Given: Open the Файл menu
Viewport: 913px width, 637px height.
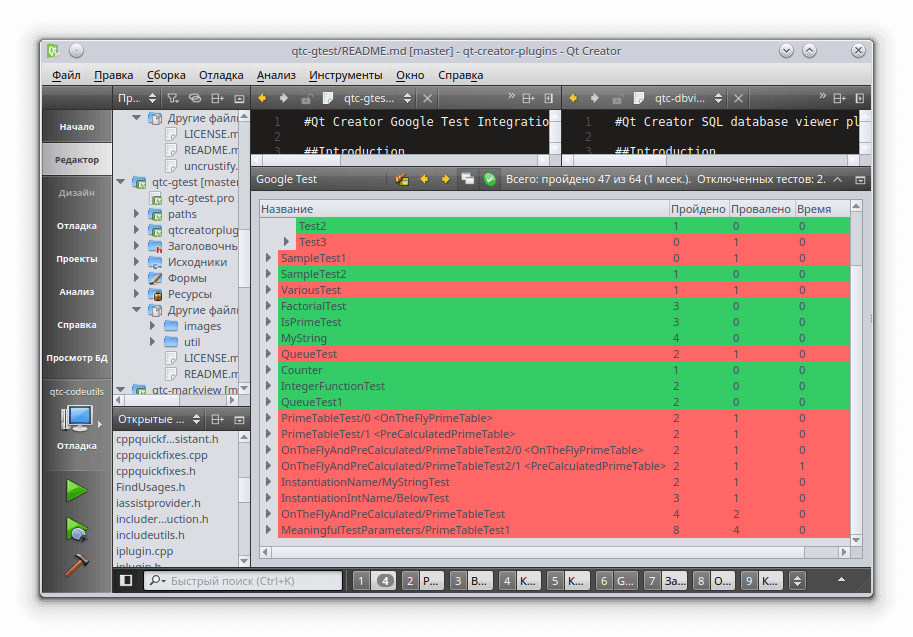Looking at the screenshot, I should (66, 75).
